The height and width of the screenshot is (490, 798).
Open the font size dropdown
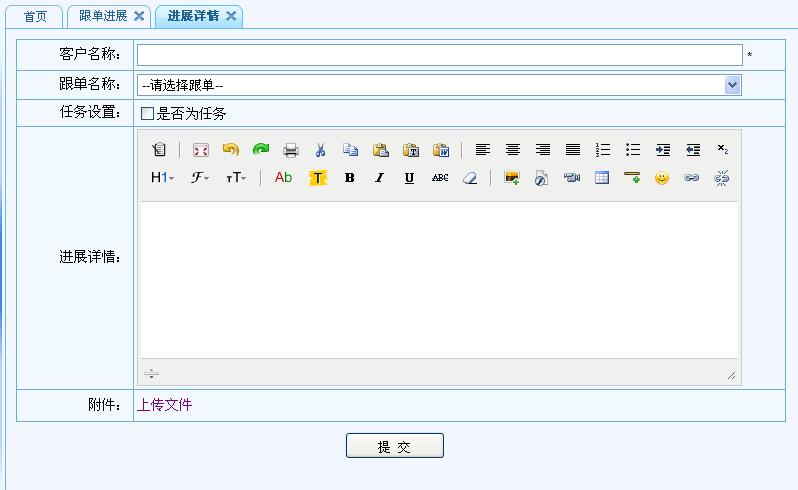point(236,178)
